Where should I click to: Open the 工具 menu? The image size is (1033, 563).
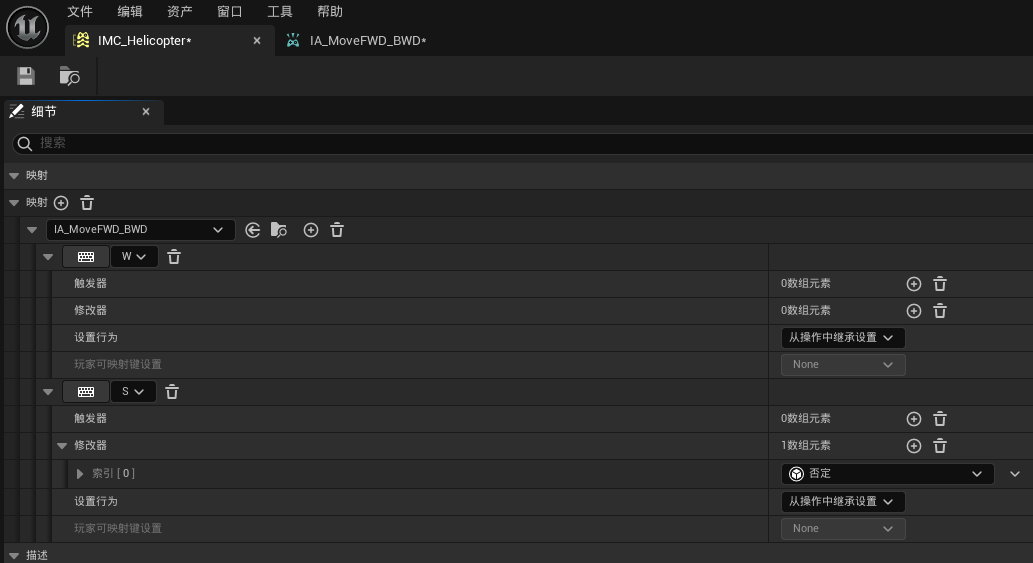click(279, 11)
